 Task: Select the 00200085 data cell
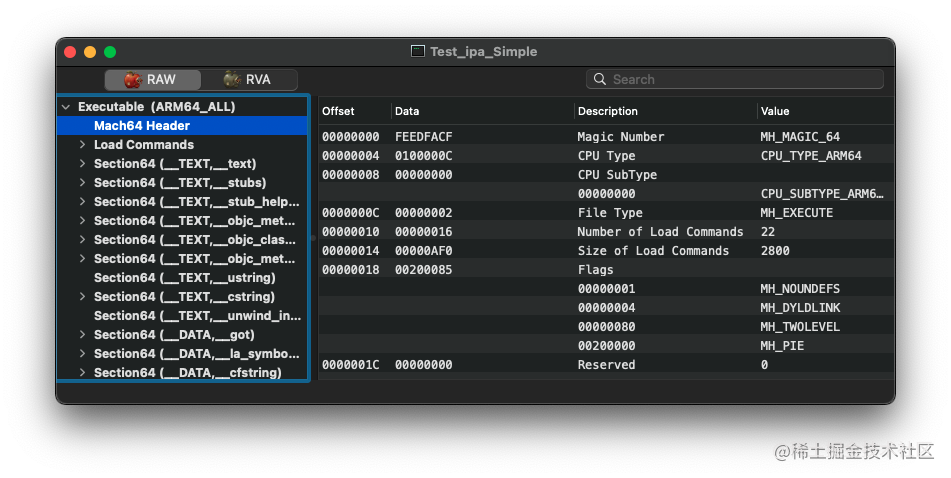(423, 270)
